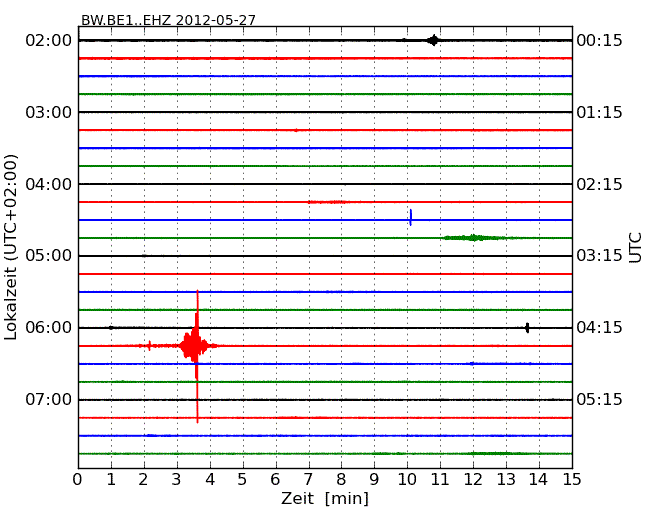Click the vertical UTC axis label
This screenshot has width=650, height=520.
(x=635, y=248)
